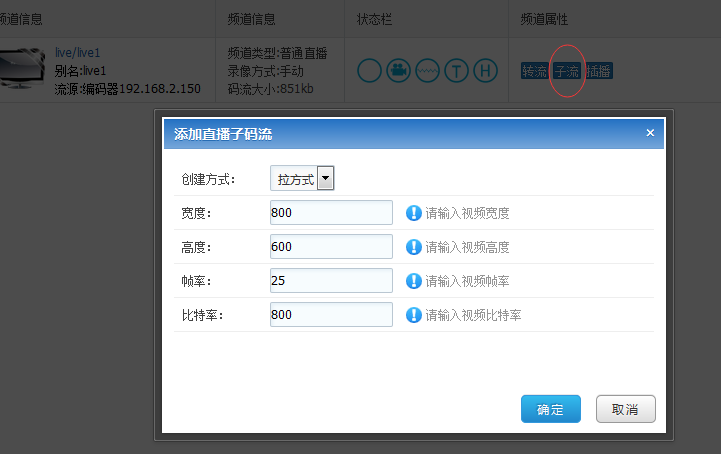
Task: Click the circled T status icon
Action: tap(456, 71)
